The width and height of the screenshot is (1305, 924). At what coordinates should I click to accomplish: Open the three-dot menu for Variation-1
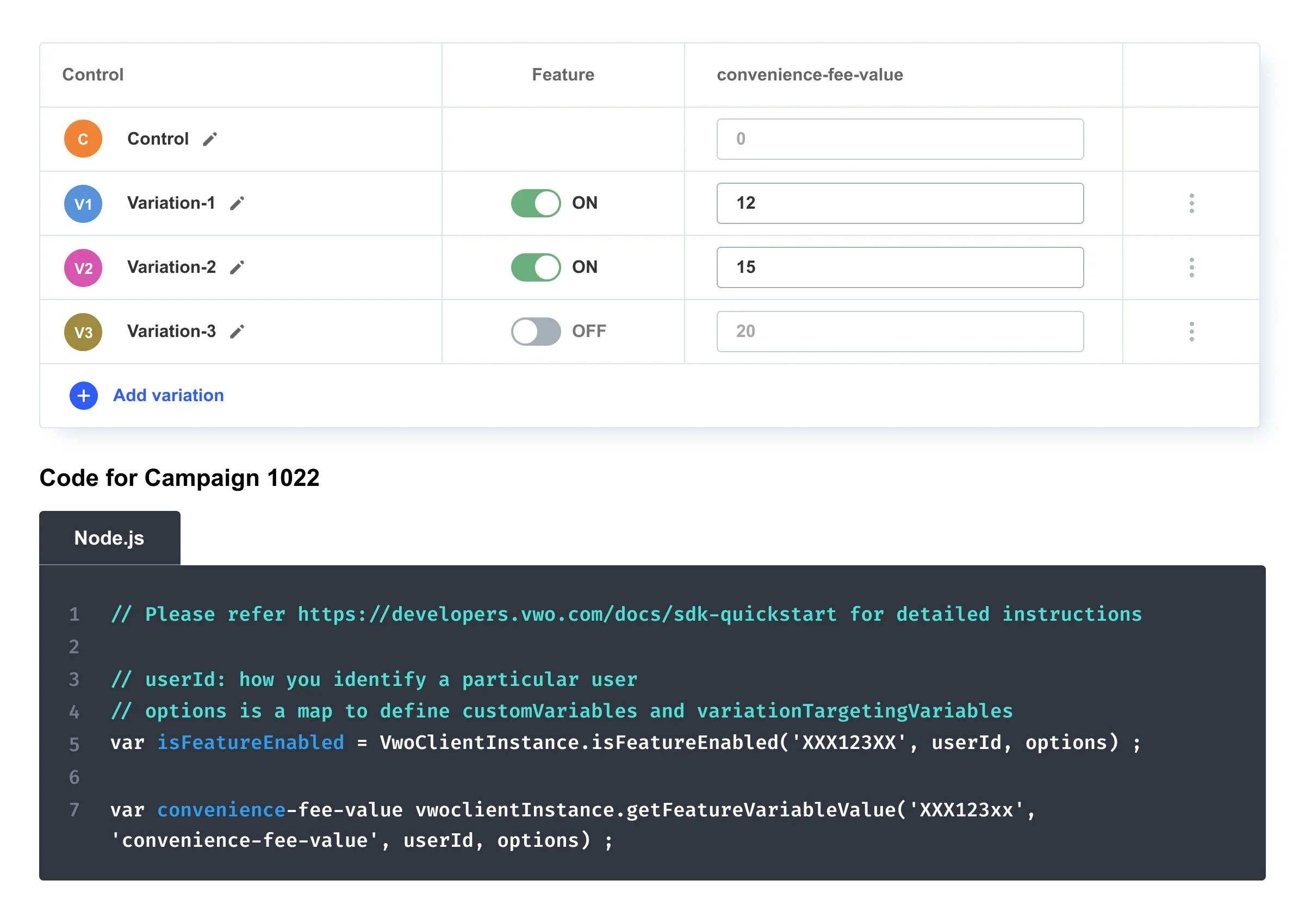(1191, 203)
